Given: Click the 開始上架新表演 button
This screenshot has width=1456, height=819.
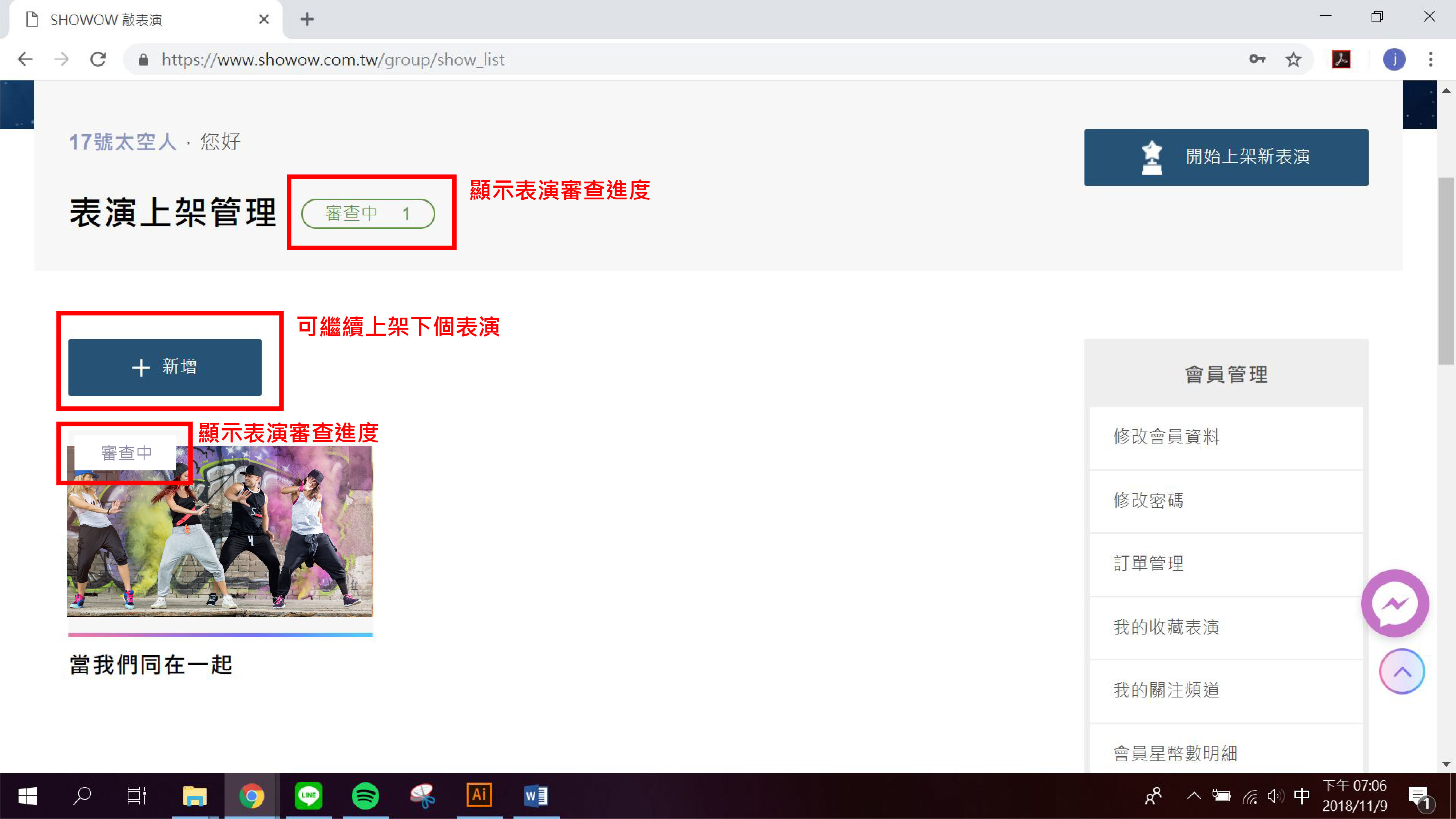Looking at the screenshot, I should (1226, 157).
